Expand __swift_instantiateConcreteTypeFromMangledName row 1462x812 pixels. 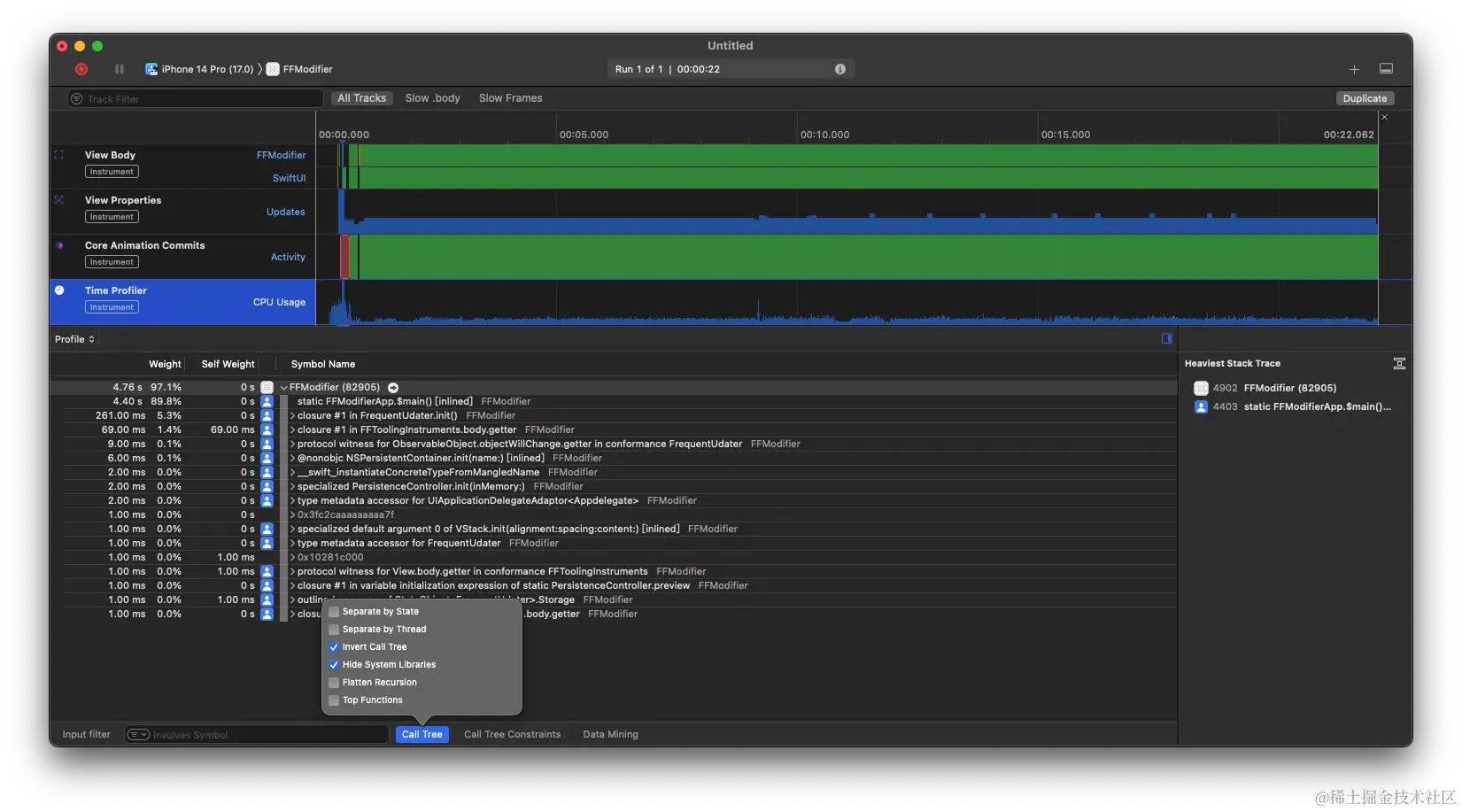(x=293, y=472)
